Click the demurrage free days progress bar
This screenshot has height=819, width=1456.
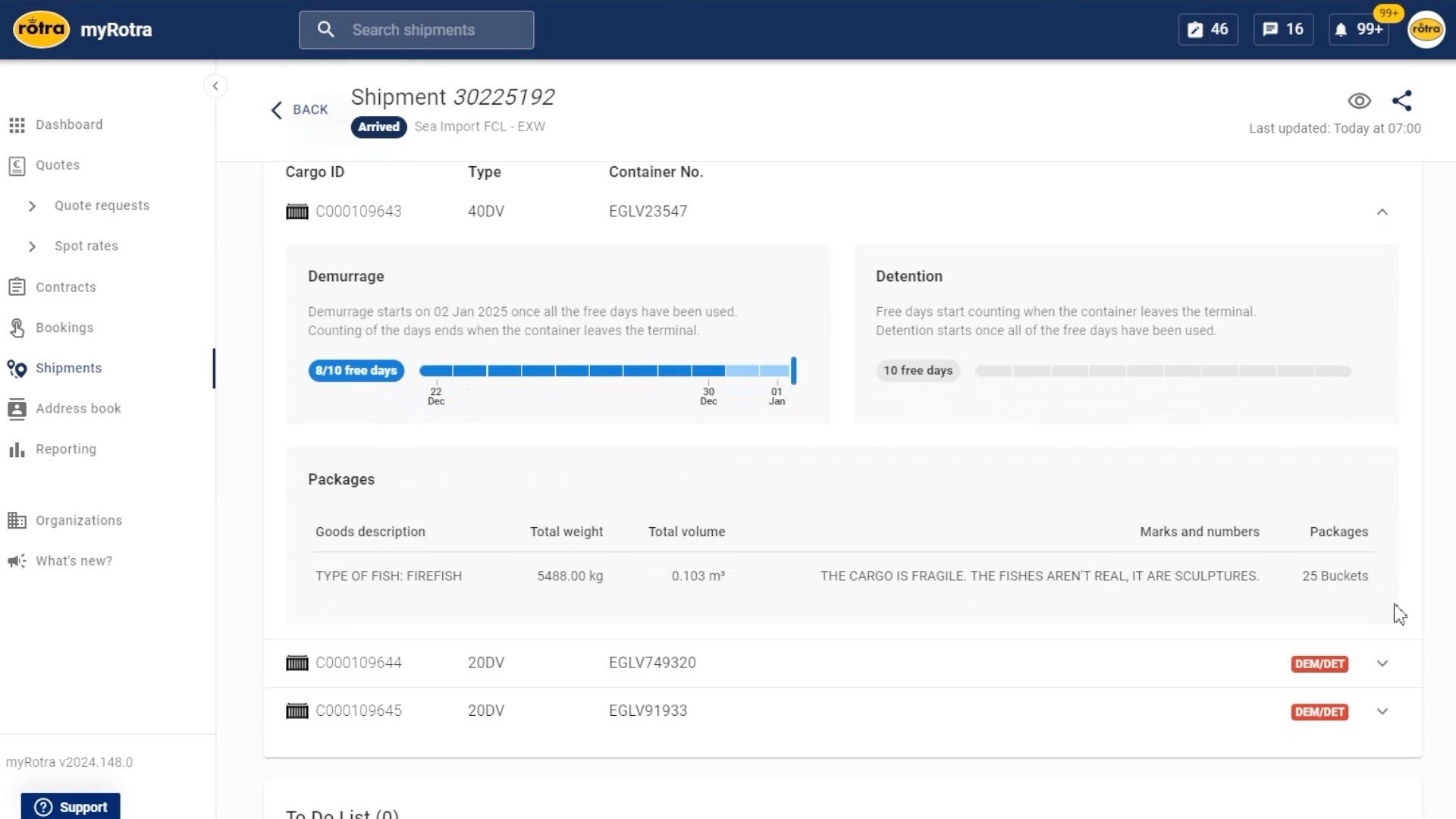[605, 371]
